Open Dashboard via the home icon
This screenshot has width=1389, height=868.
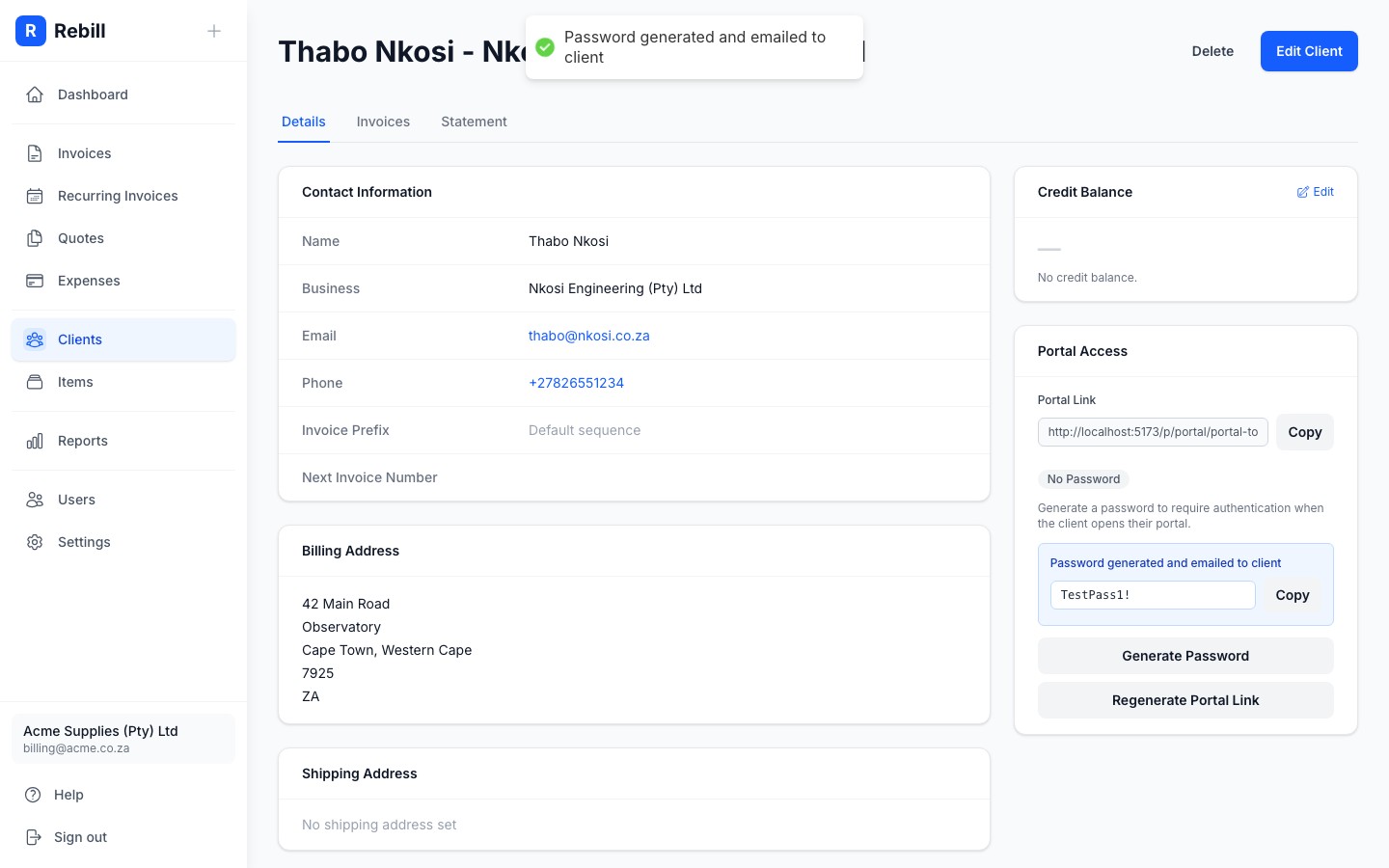[x=35, y=95]
